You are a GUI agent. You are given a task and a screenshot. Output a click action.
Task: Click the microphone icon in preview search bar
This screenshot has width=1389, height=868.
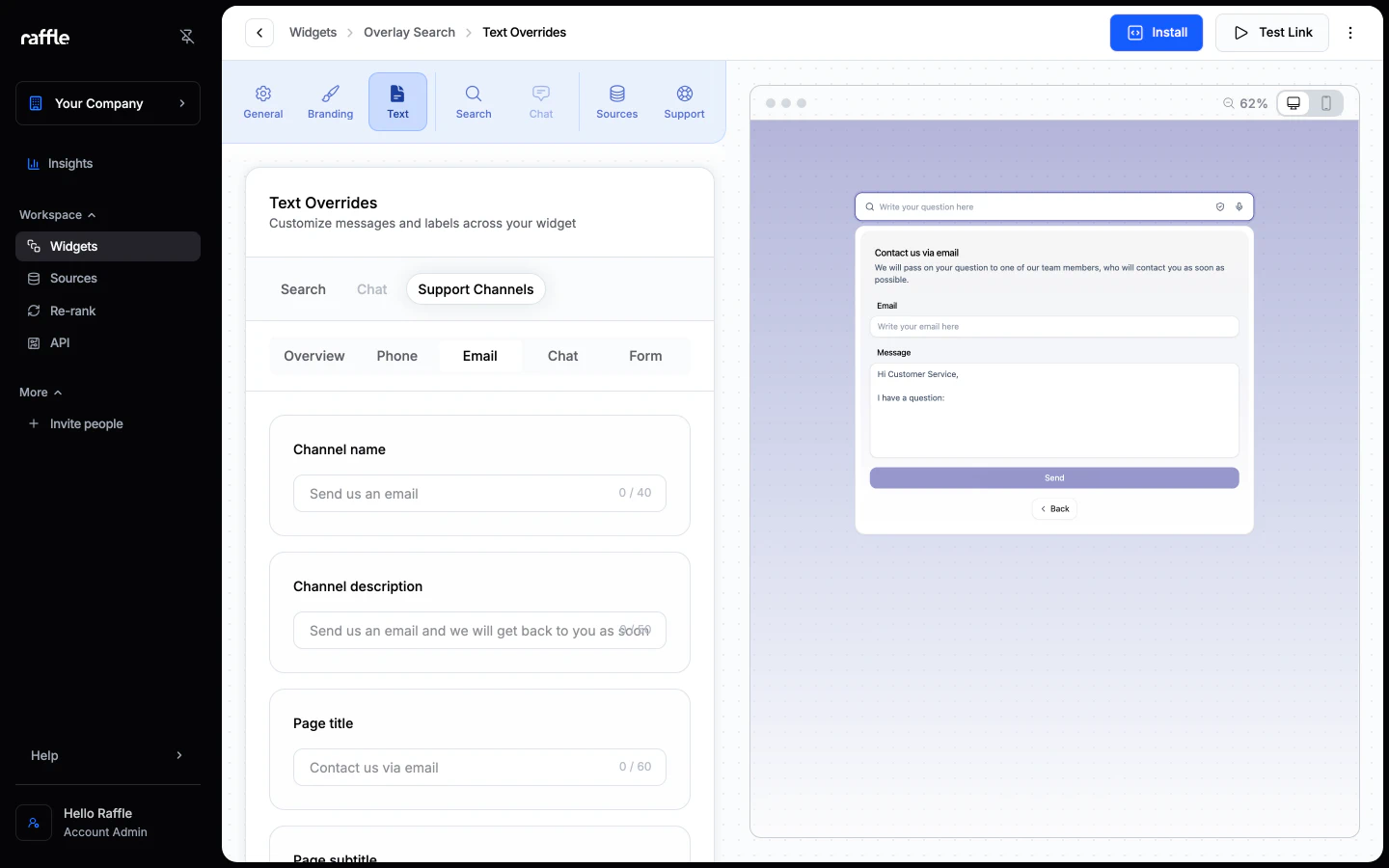pos(1239,206)
